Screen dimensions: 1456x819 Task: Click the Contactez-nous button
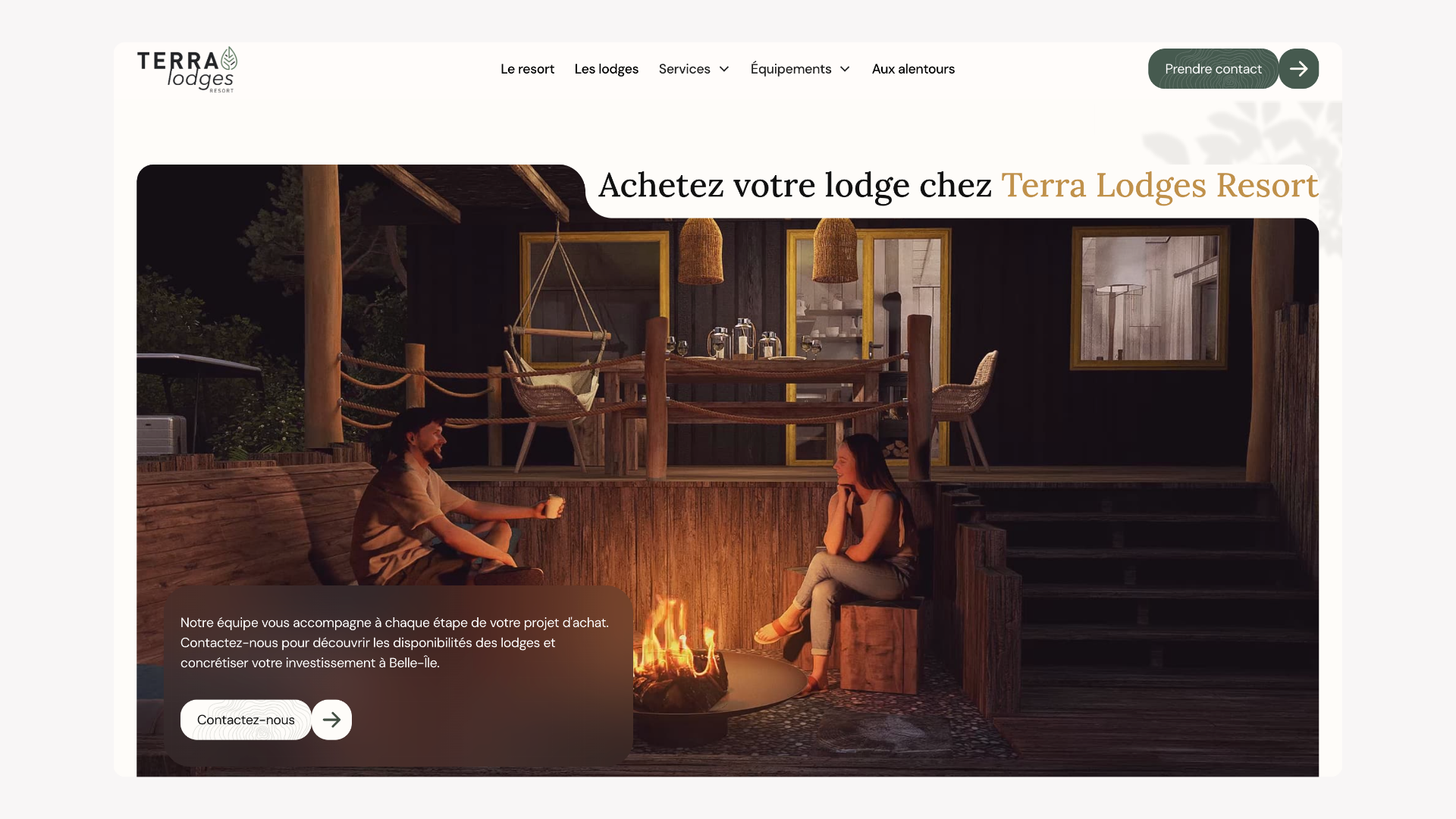(x=246, y=720)
